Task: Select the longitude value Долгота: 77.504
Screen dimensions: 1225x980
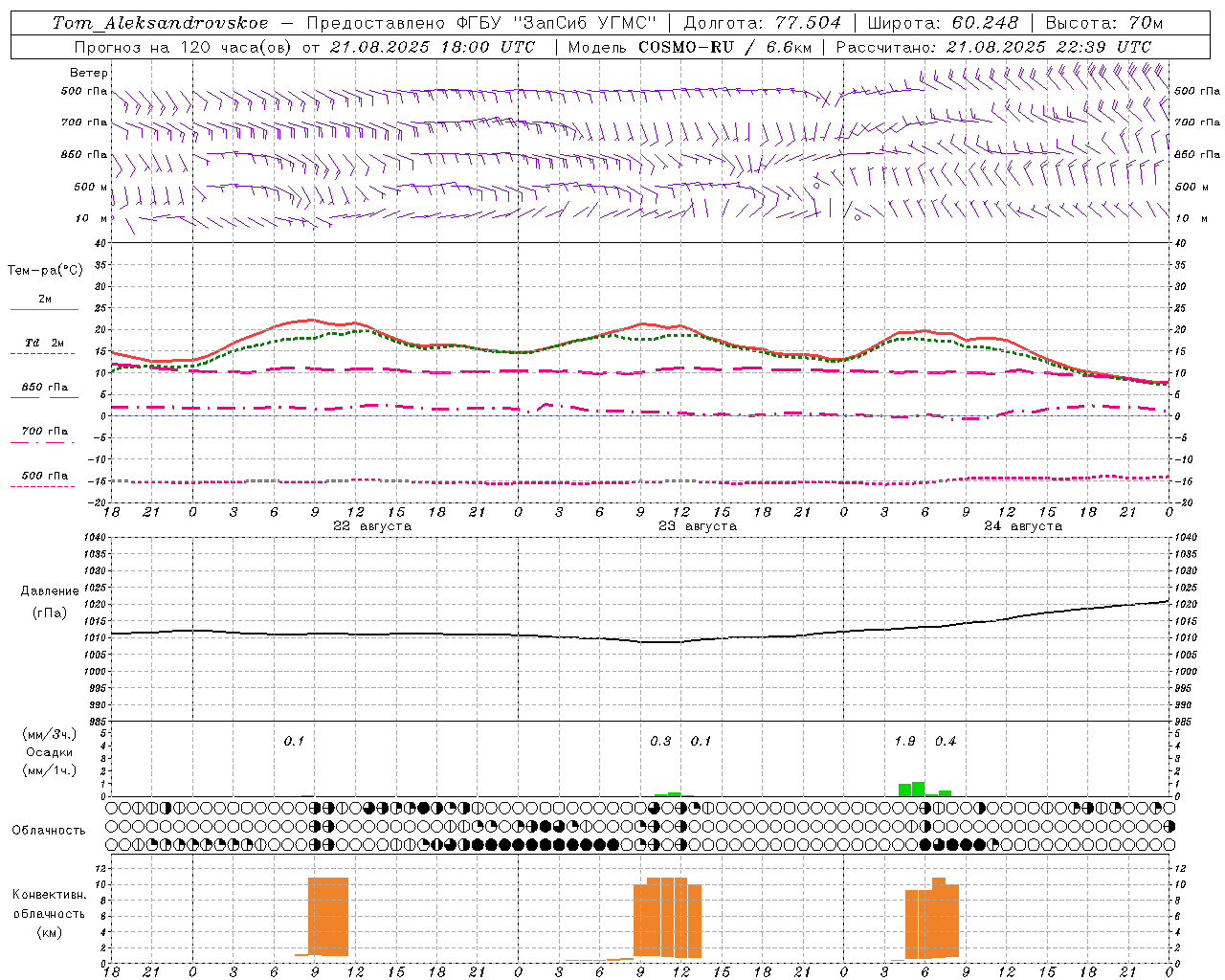Action: point(763,23)
